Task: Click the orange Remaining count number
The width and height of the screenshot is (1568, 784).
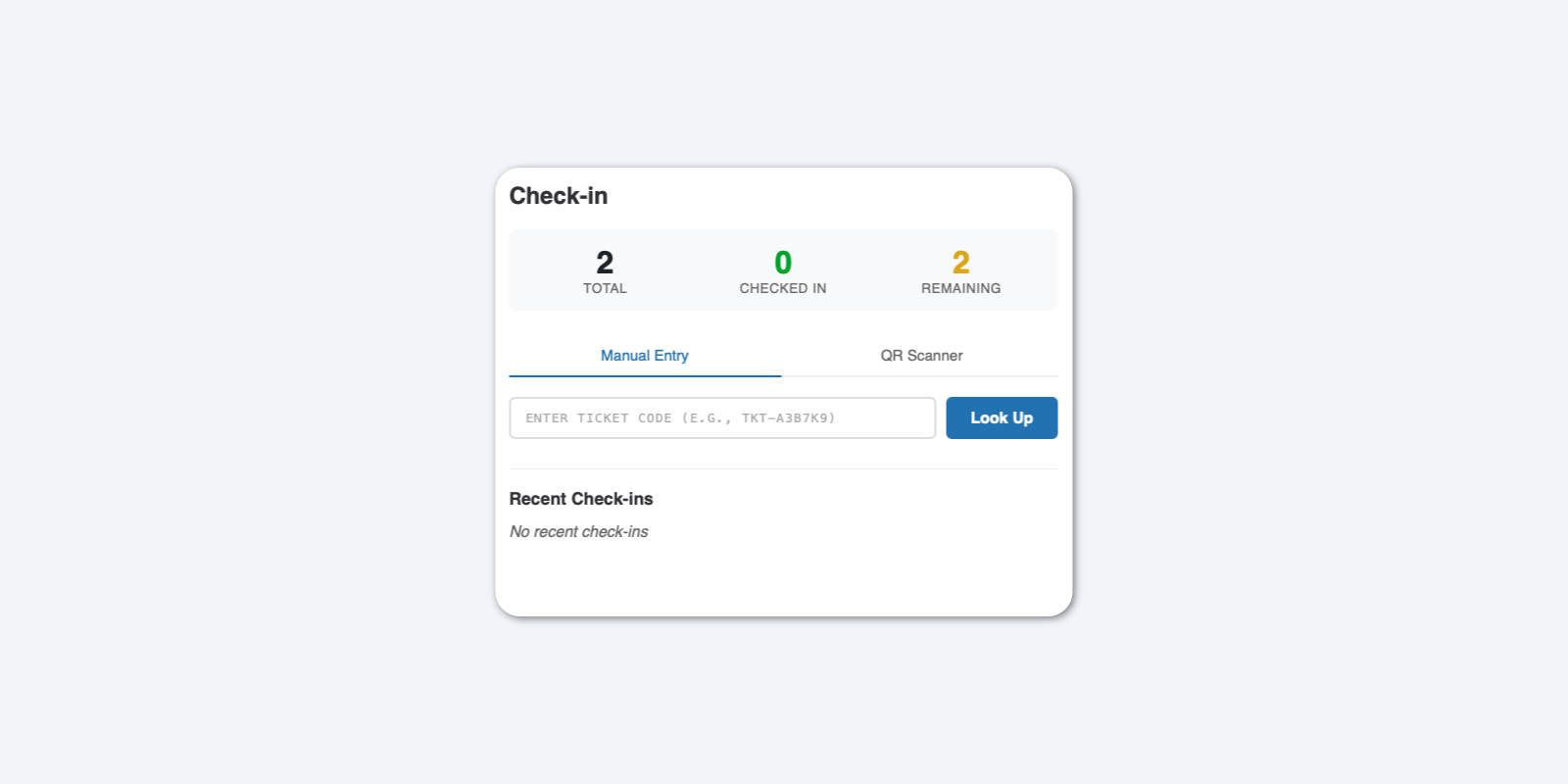Action: coord(960,263)
